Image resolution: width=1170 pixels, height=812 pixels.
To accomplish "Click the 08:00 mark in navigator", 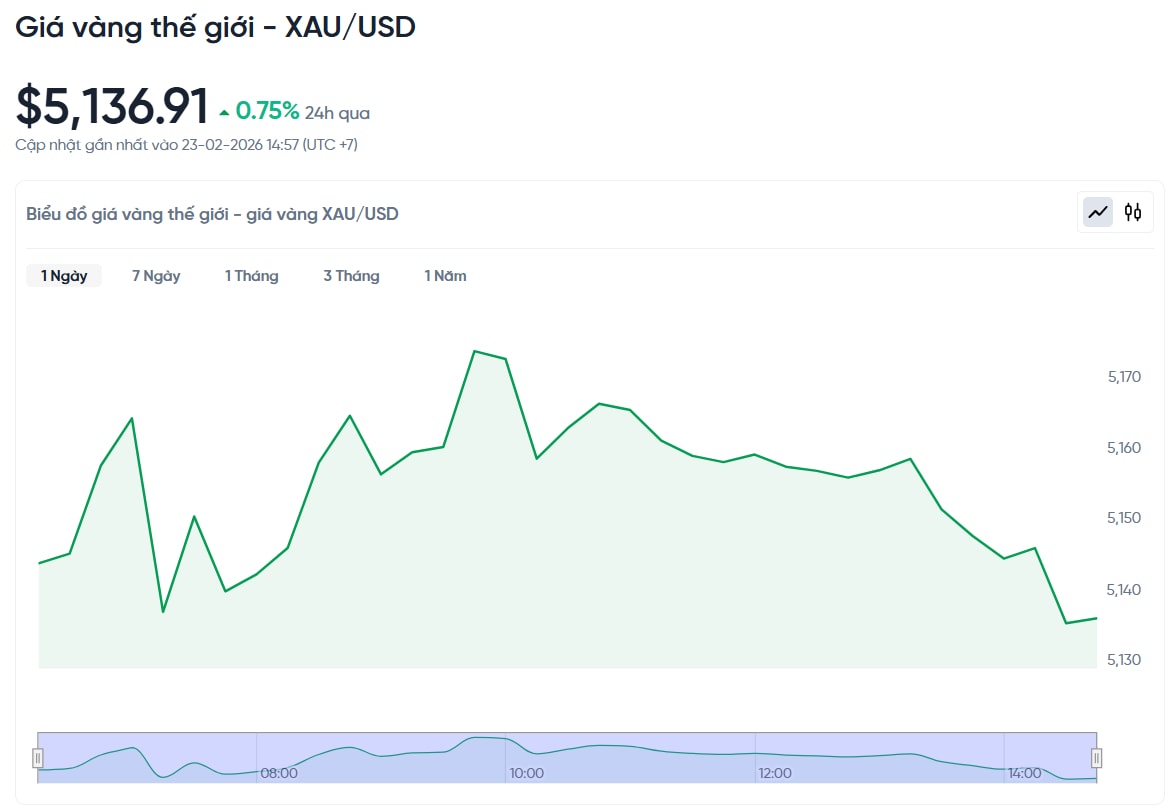I will 279,773.
